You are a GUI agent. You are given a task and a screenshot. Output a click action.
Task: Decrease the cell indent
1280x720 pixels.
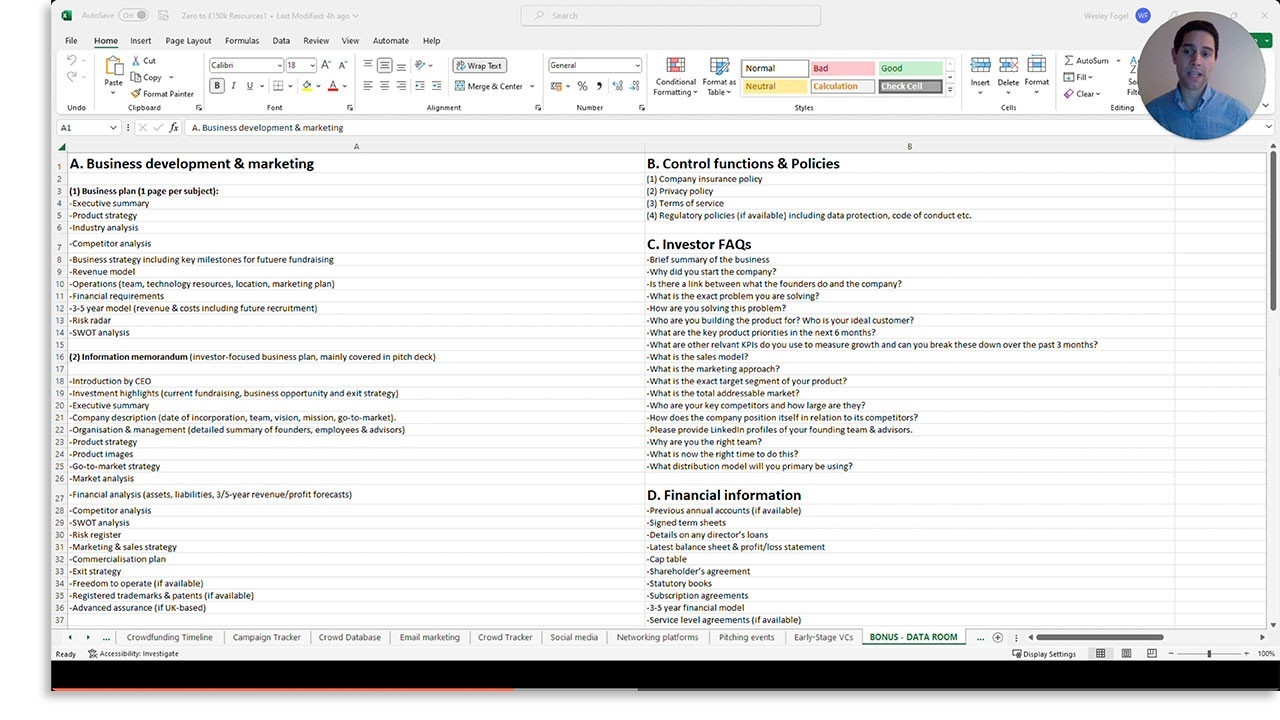click(x=420, y=86)
